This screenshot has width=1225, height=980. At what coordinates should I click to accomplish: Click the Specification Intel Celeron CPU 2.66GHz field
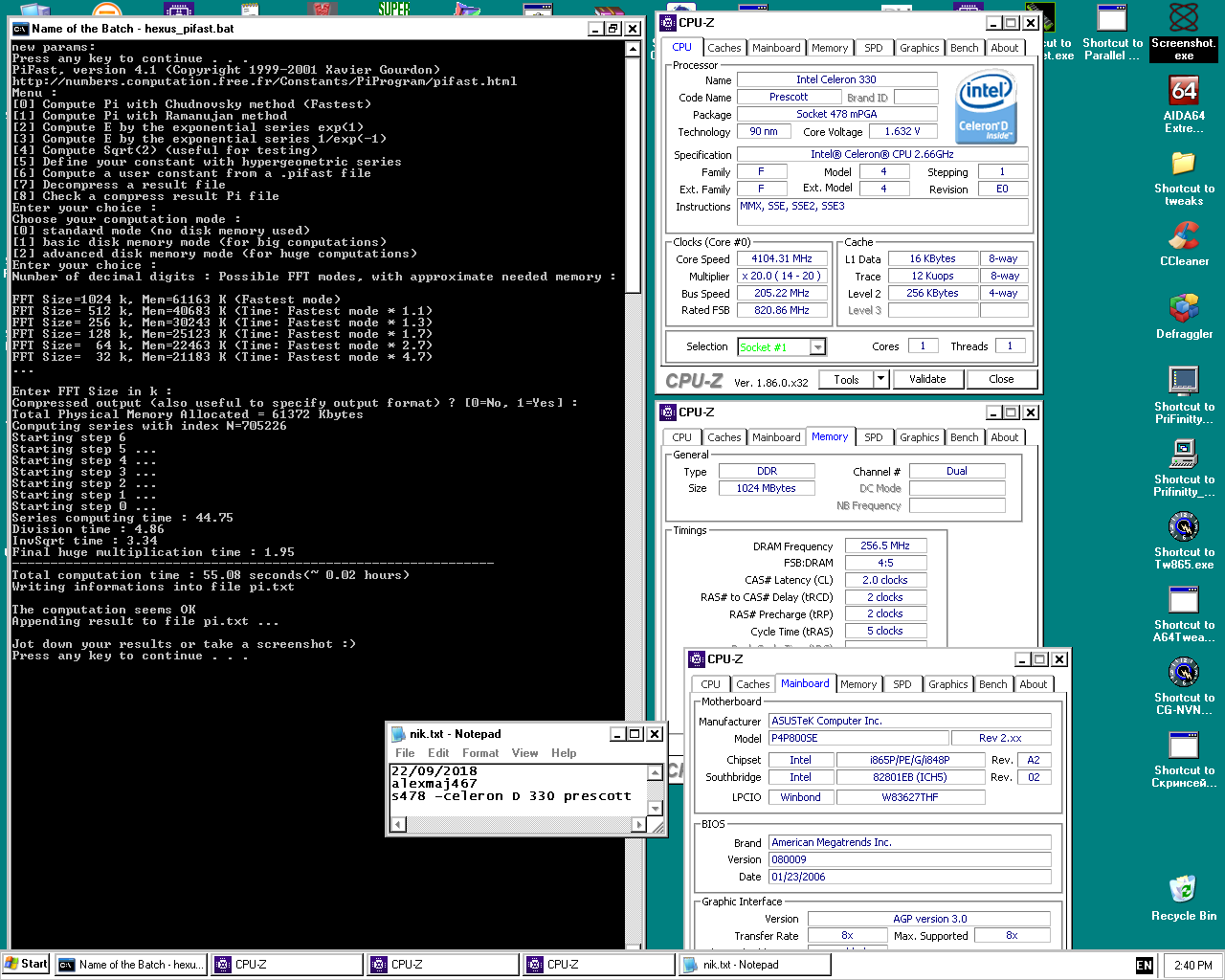tap(881, 154)
